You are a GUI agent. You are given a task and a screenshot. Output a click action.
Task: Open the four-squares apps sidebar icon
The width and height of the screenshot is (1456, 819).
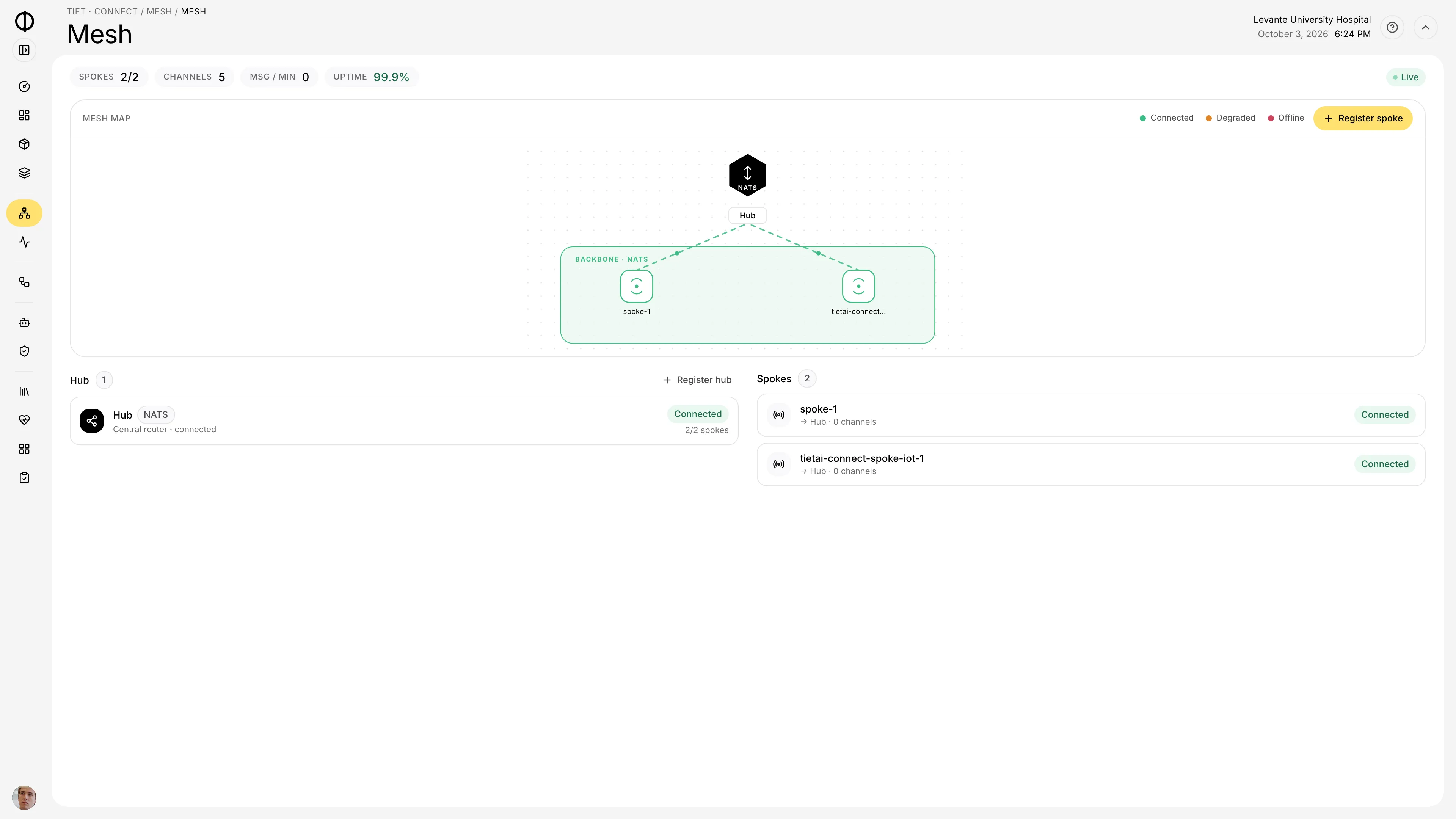click(24, 449)
